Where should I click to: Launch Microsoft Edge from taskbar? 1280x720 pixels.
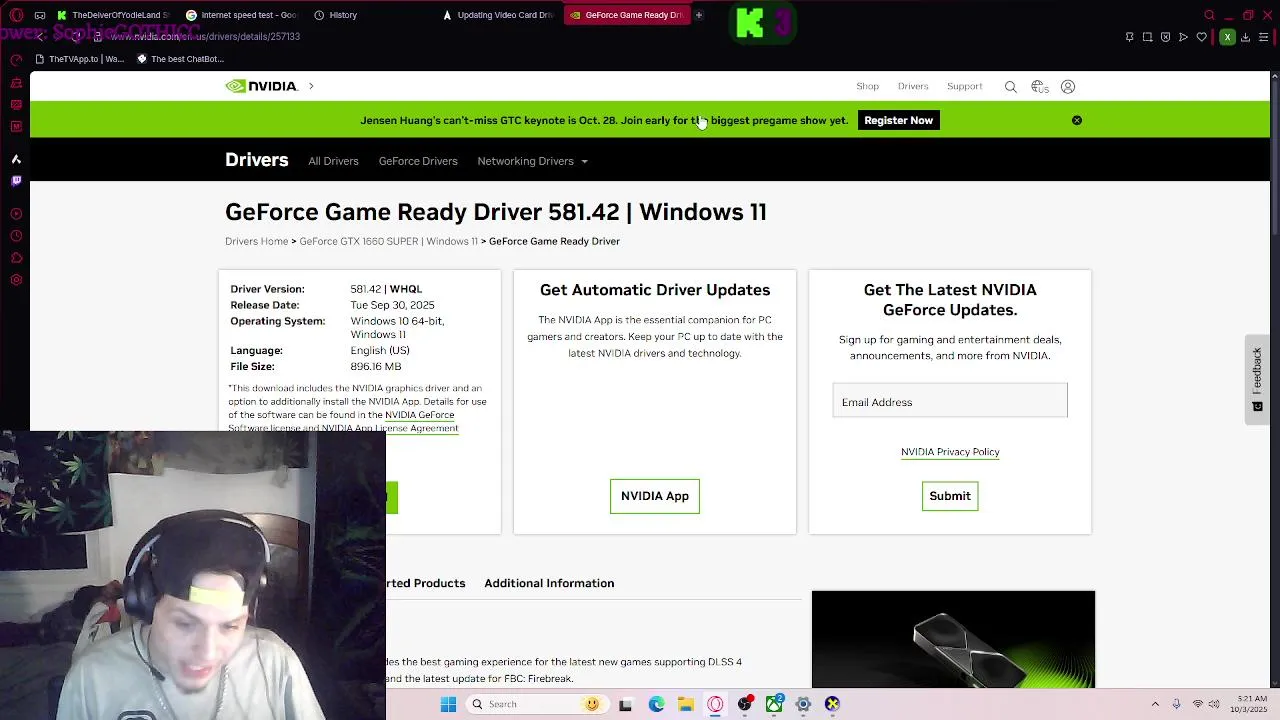pos(656,704)
